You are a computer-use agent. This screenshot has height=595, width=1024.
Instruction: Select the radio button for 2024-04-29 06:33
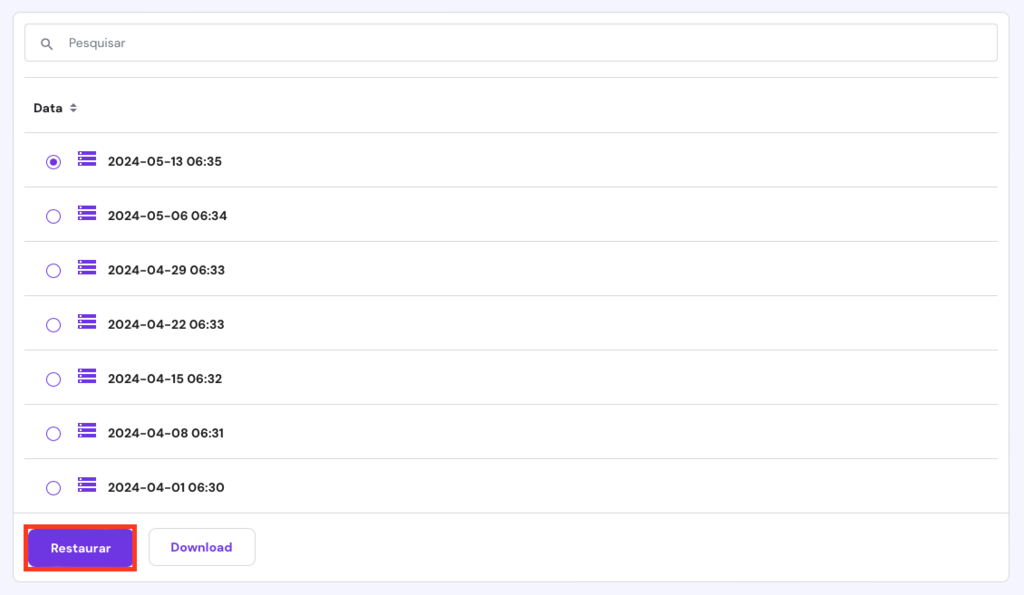pyautogui.click(x=53, y=268)
